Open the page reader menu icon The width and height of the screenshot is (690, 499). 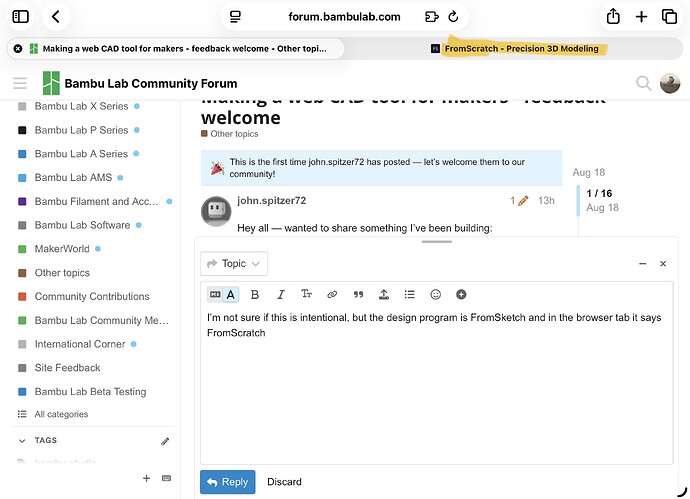click(x=235, y=17)
